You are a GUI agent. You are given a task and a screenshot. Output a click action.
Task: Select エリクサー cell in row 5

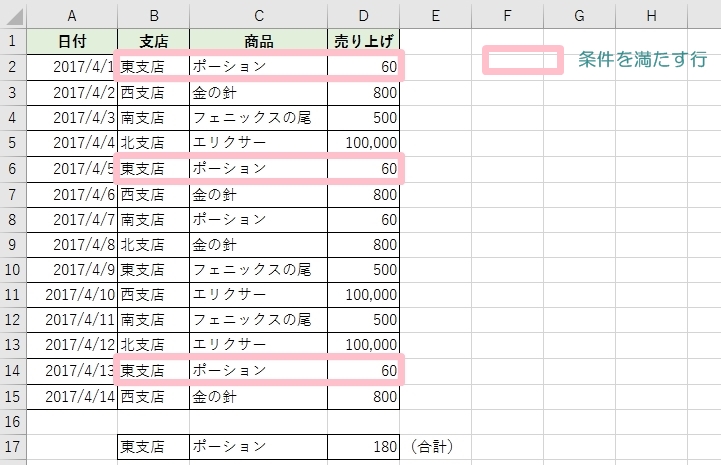pyautogui.click(x=258, y=143)
